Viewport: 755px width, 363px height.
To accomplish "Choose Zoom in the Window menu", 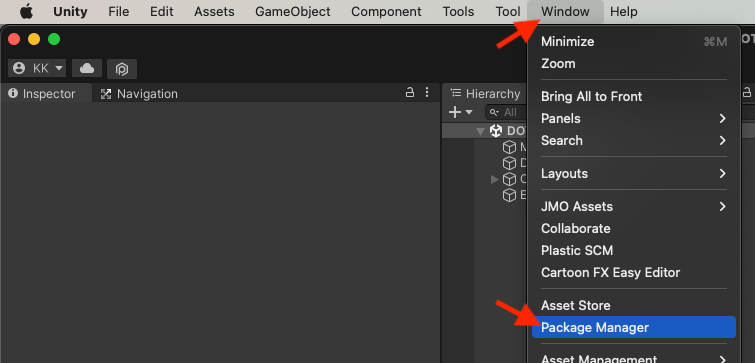I will (x=634, y=64).
